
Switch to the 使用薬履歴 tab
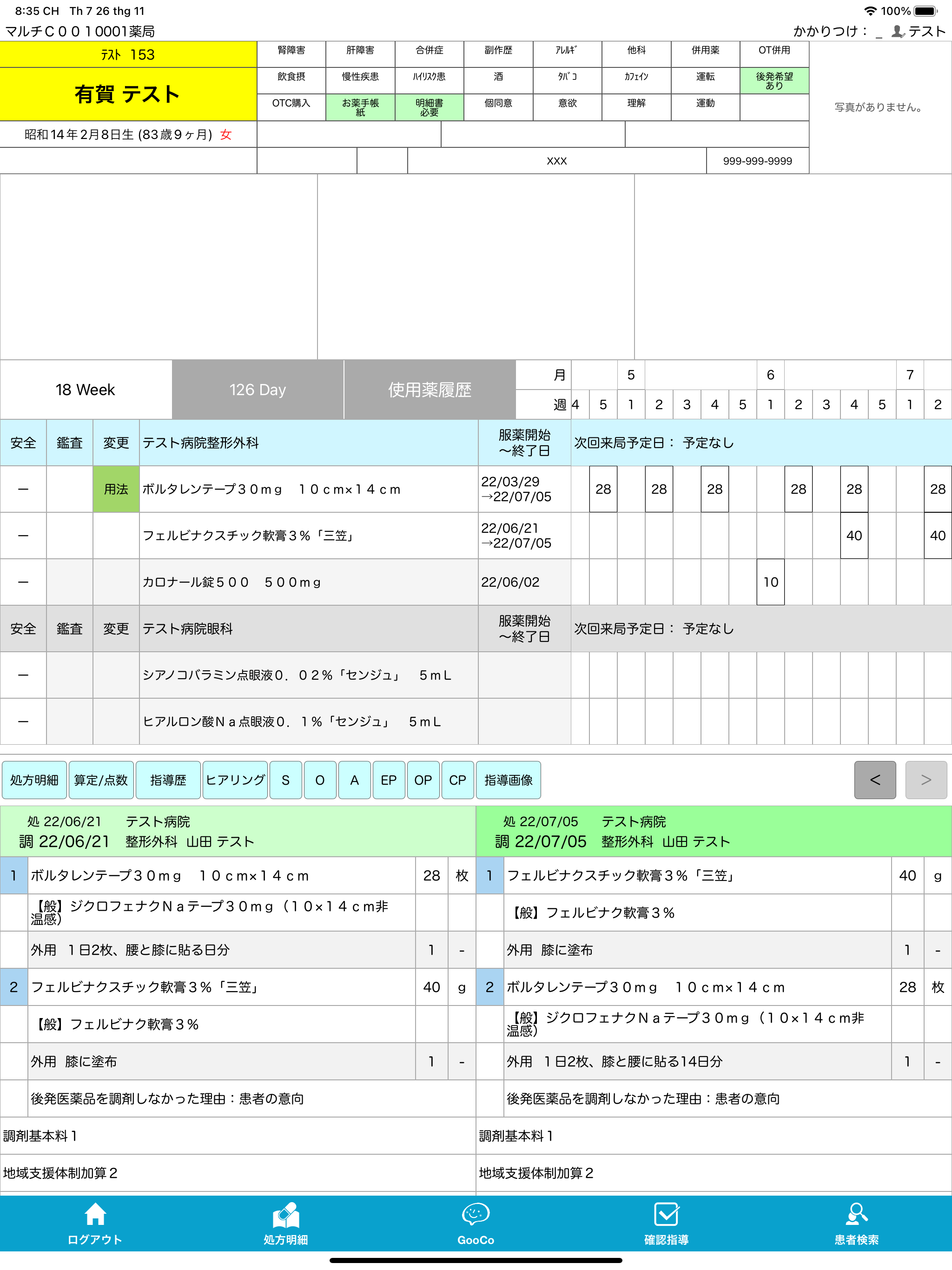point(430,389)
